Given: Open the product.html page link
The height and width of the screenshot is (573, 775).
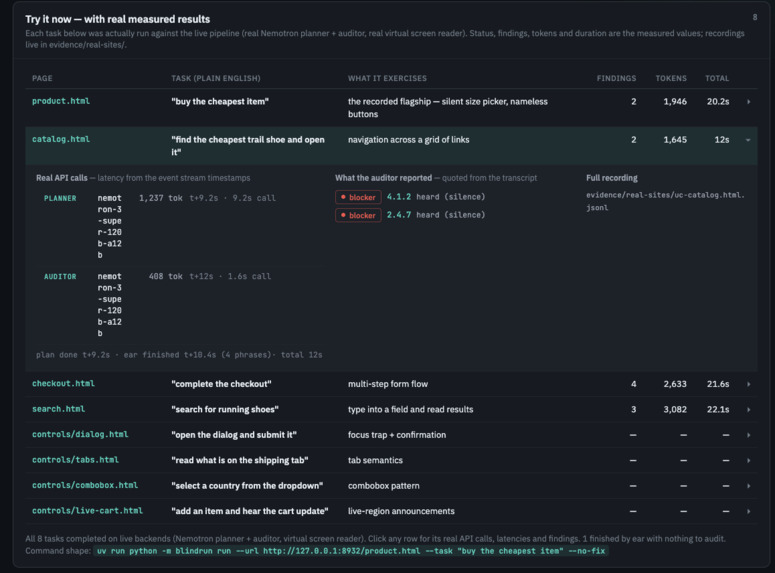Looking at the screenshot, I should tap(61, 101).
